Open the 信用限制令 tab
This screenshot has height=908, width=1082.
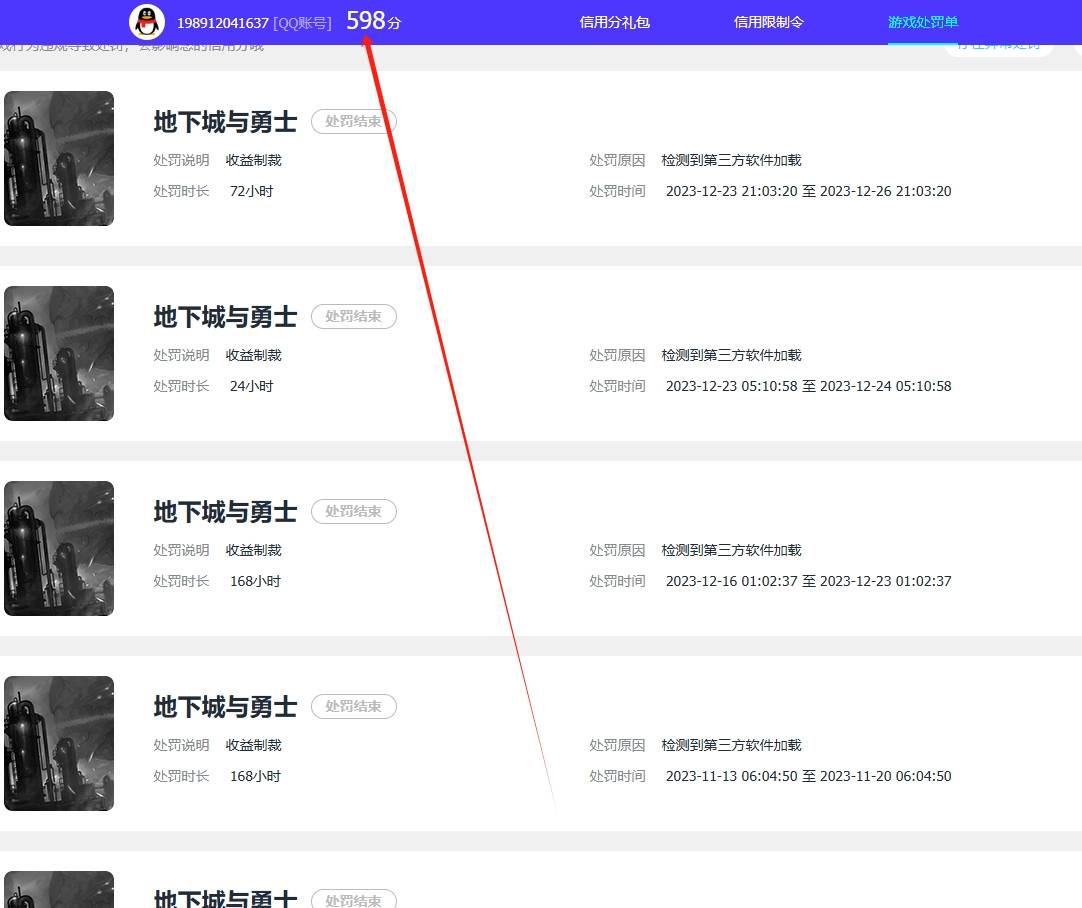tap(768, 21)
